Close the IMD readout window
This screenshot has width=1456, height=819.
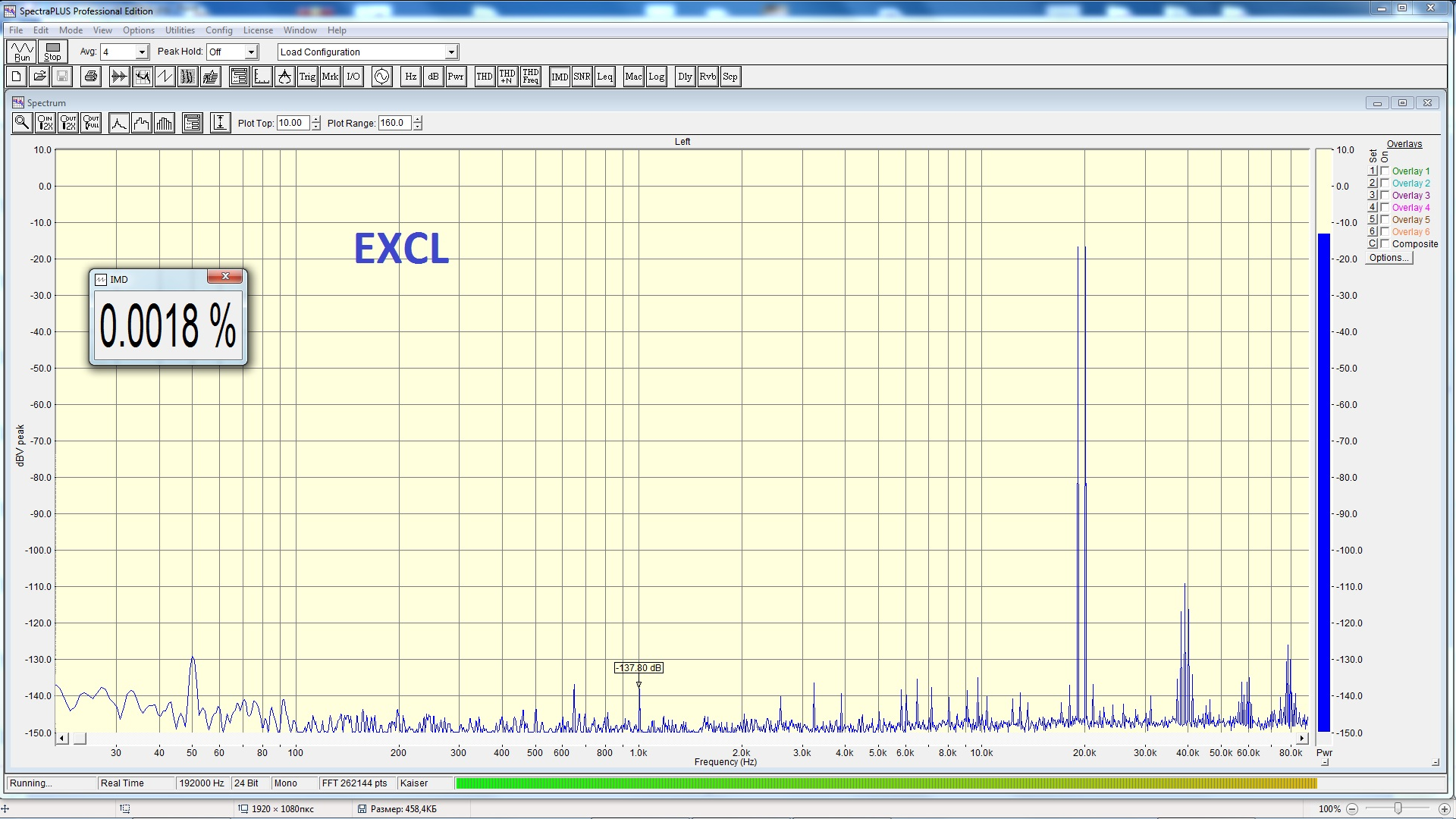coord(225,277)
